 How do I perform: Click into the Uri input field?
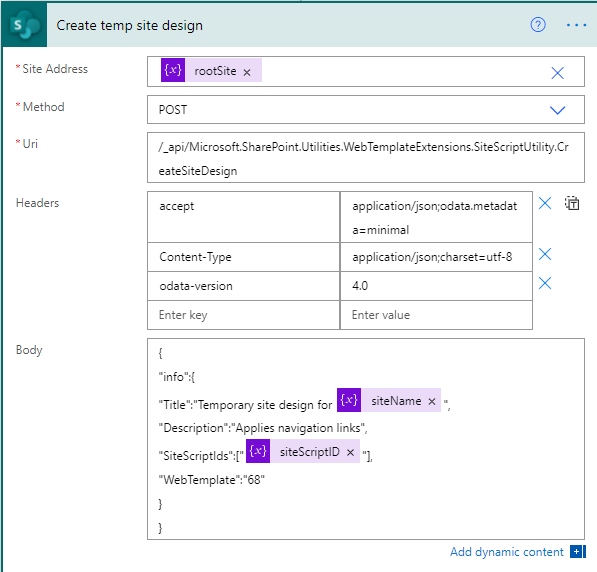click(x=366, y=158)
